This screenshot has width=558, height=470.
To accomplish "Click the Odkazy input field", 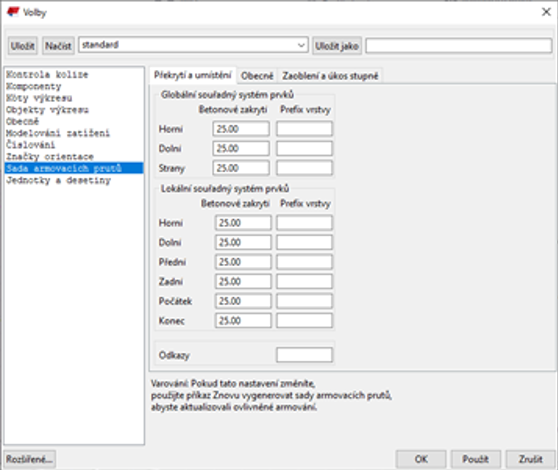I will point(304,355).
